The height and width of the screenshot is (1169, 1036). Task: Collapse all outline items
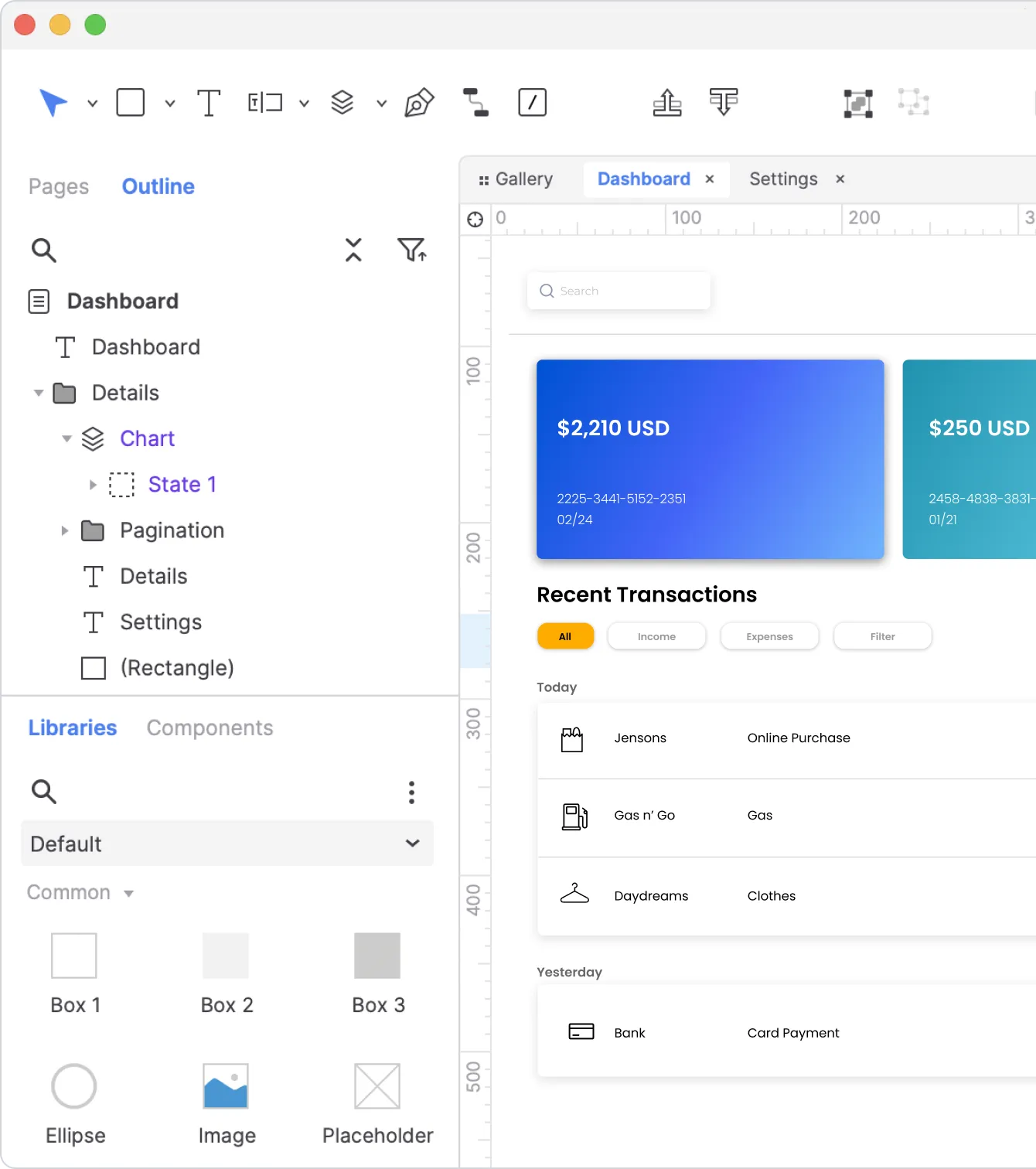[353, 250]
